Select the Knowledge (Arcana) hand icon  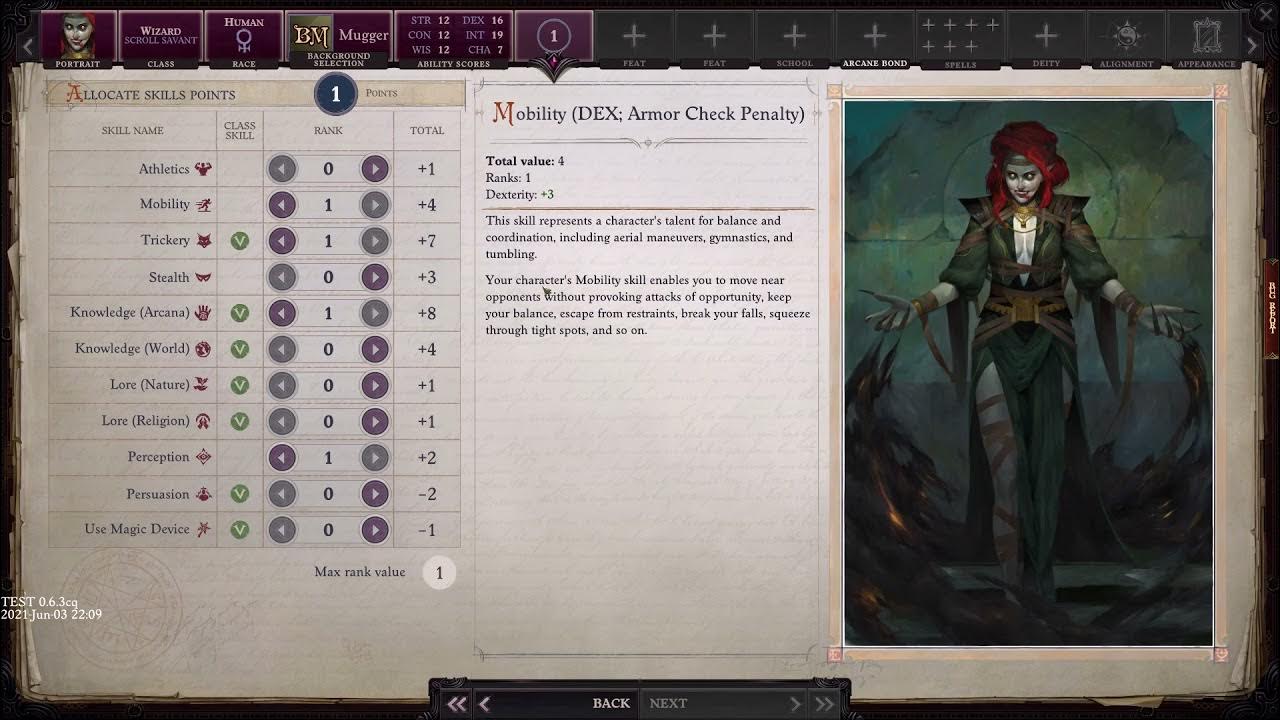pos(203,312)
